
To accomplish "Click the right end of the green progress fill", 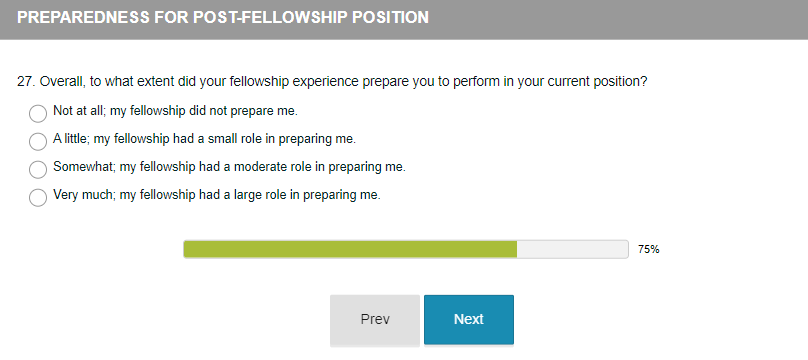I will tap(514, 249).
